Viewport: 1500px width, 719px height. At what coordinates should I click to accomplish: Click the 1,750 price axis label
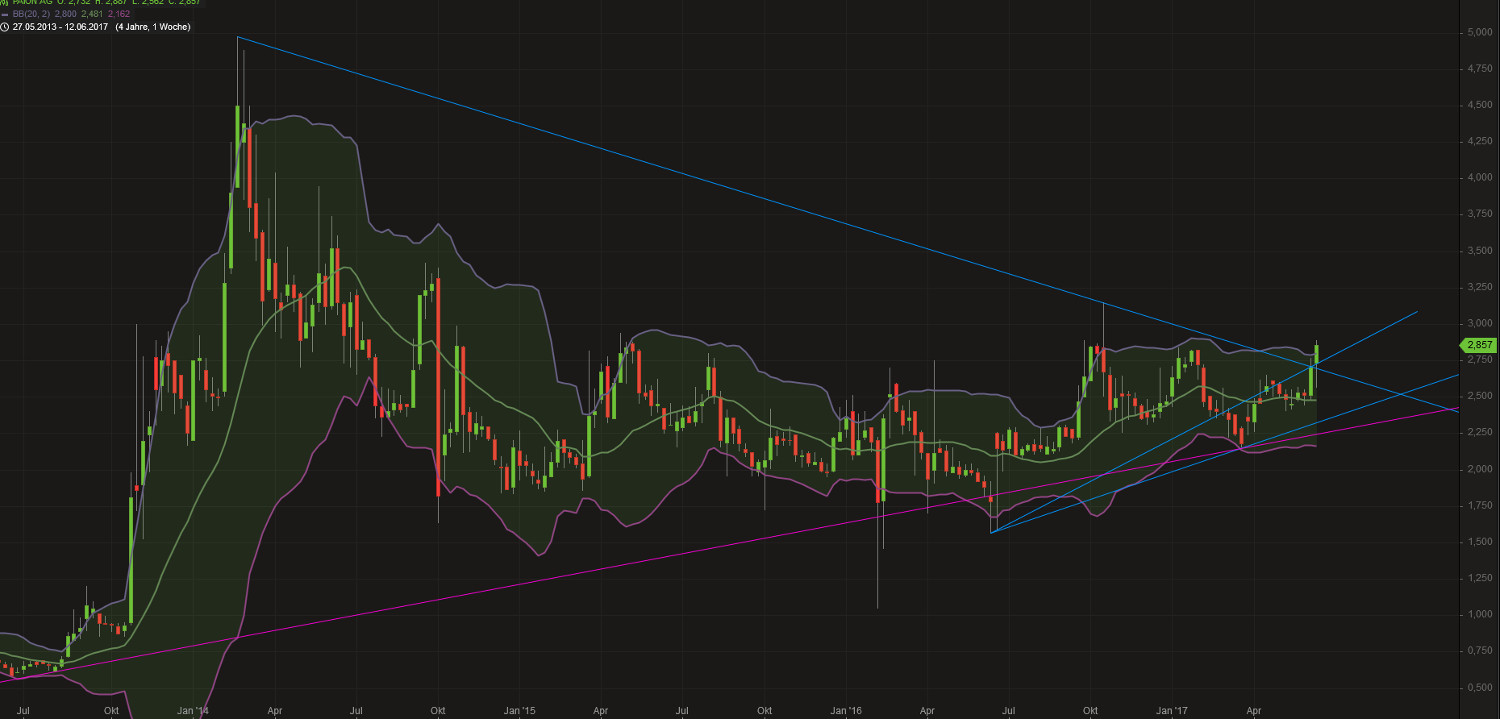click(1481, 505)
